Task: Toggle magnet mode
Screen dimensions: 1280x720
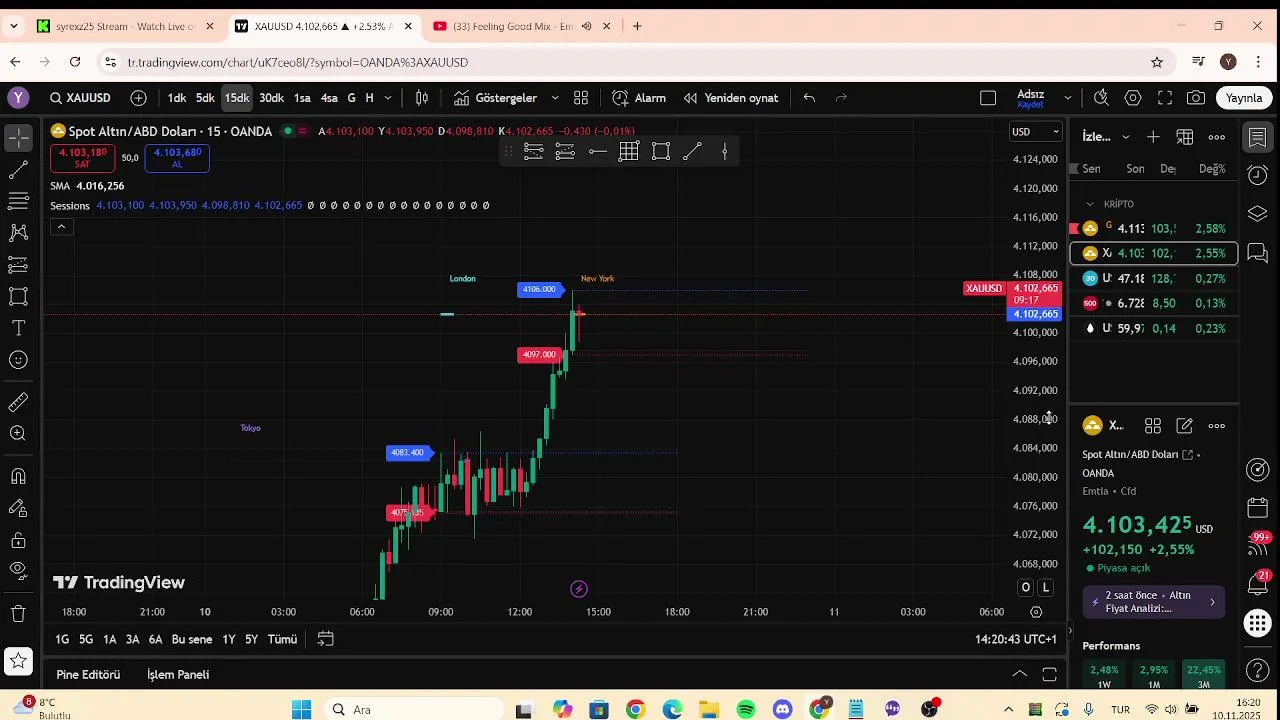Action: pyautogui.click(x=18, y=476)
